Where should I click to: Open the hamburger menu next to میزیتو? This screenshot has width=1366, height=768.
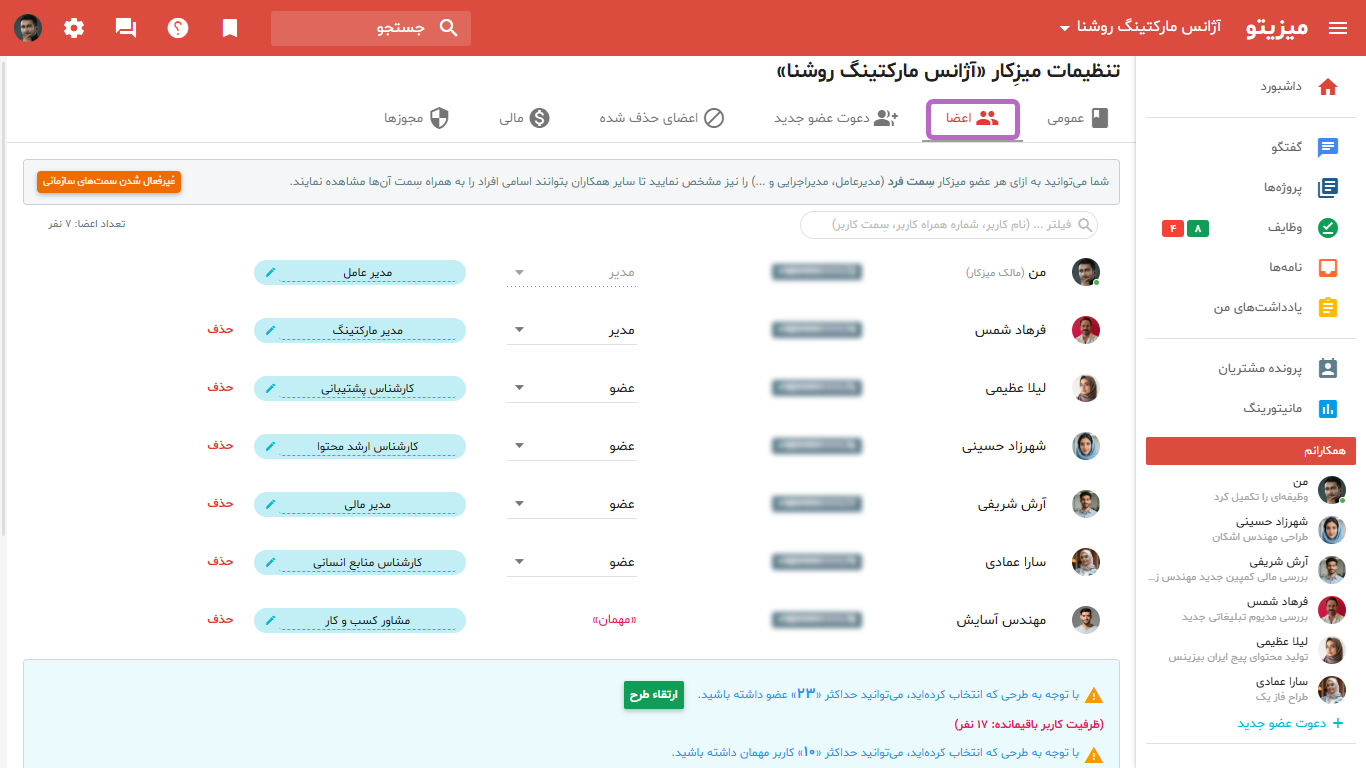coord(1338,28)
